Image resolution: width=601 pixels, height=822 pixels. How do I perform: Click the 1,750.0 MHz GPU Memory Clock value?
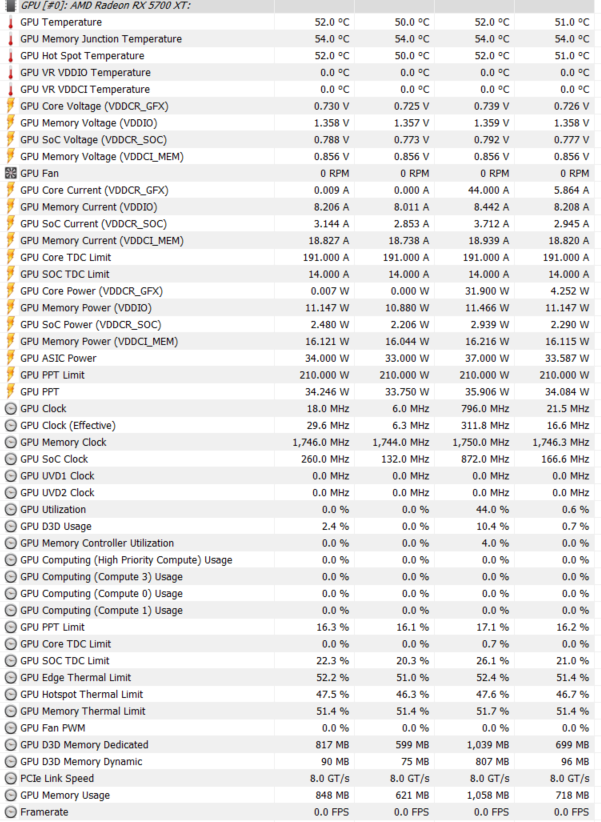[481, 442]
